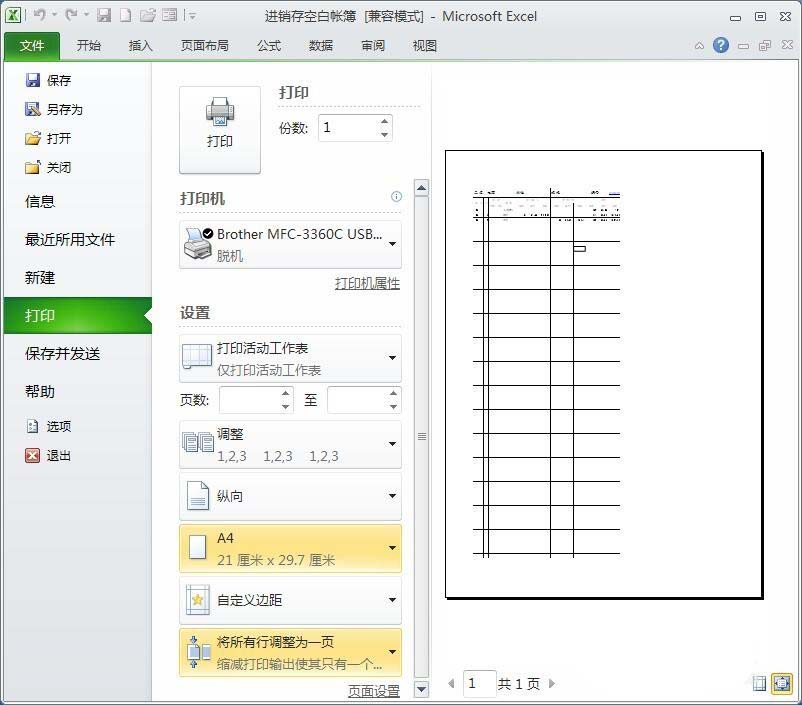Toggle Show Margins icon in preview corner

tap(760, 683)
